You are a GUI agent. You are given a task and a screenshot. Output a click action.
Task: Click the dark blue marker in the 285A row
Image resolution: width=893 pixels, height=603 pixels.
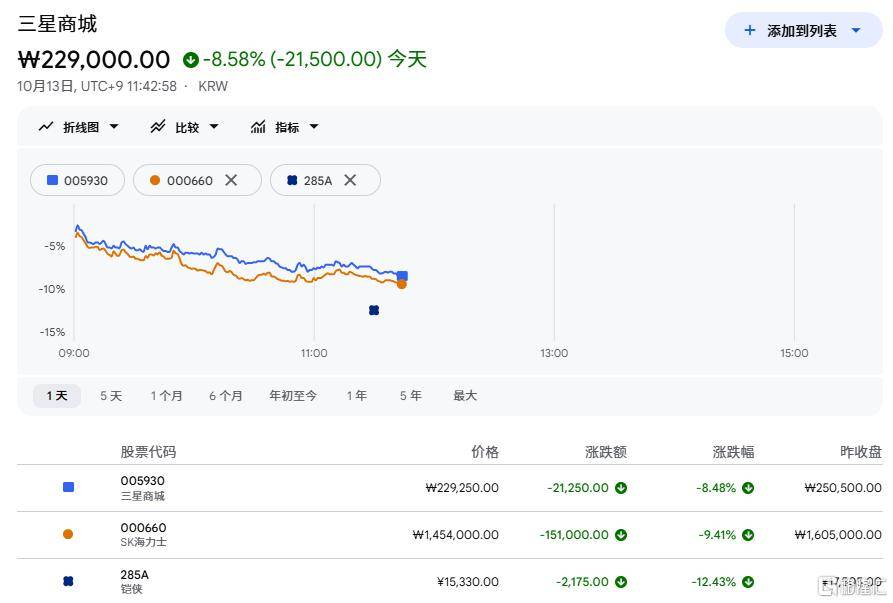coord(68,581)
